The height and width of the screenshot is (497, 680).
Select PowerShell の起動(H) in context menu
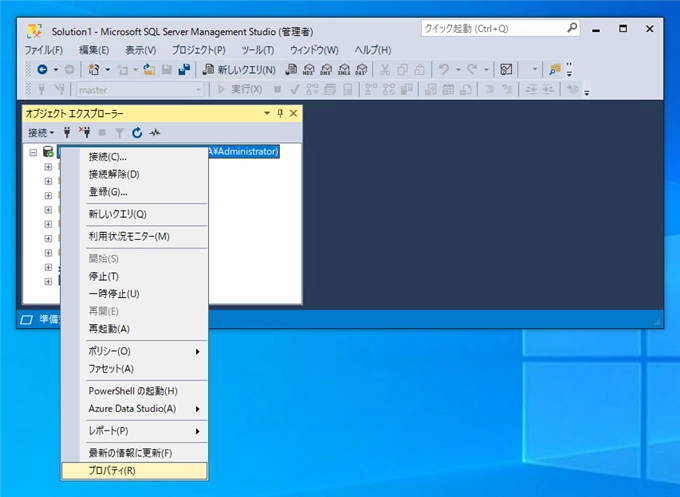point(134,391)
